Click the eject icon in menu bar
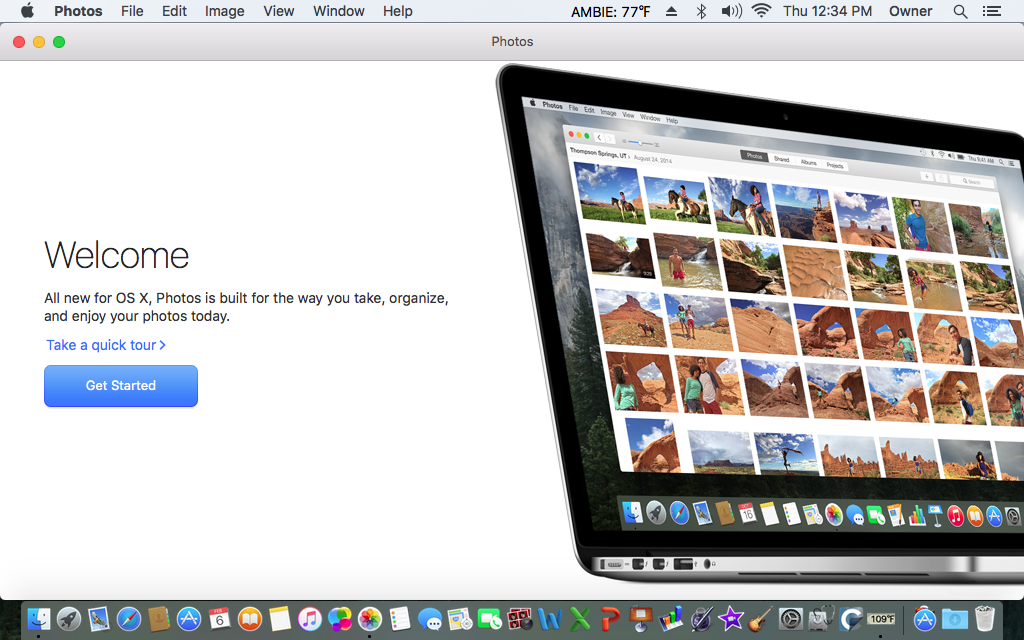The image size is (1024, 640). point(671,11)
